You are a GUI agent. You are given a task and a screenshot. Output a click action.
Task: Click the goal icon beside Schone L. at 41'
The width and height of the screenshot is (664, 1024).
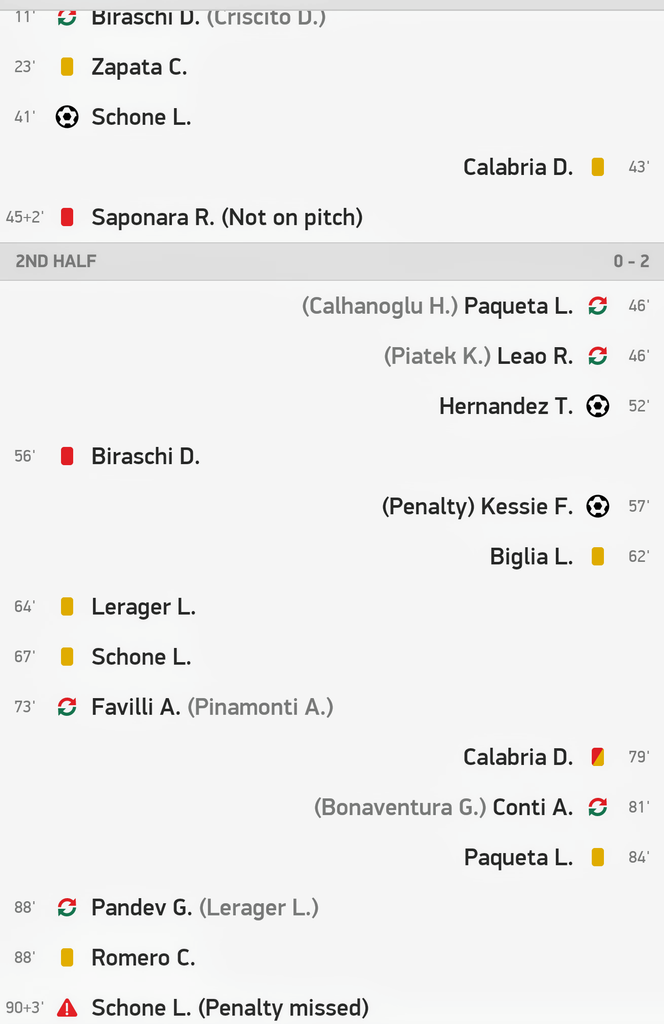point(67,117)
